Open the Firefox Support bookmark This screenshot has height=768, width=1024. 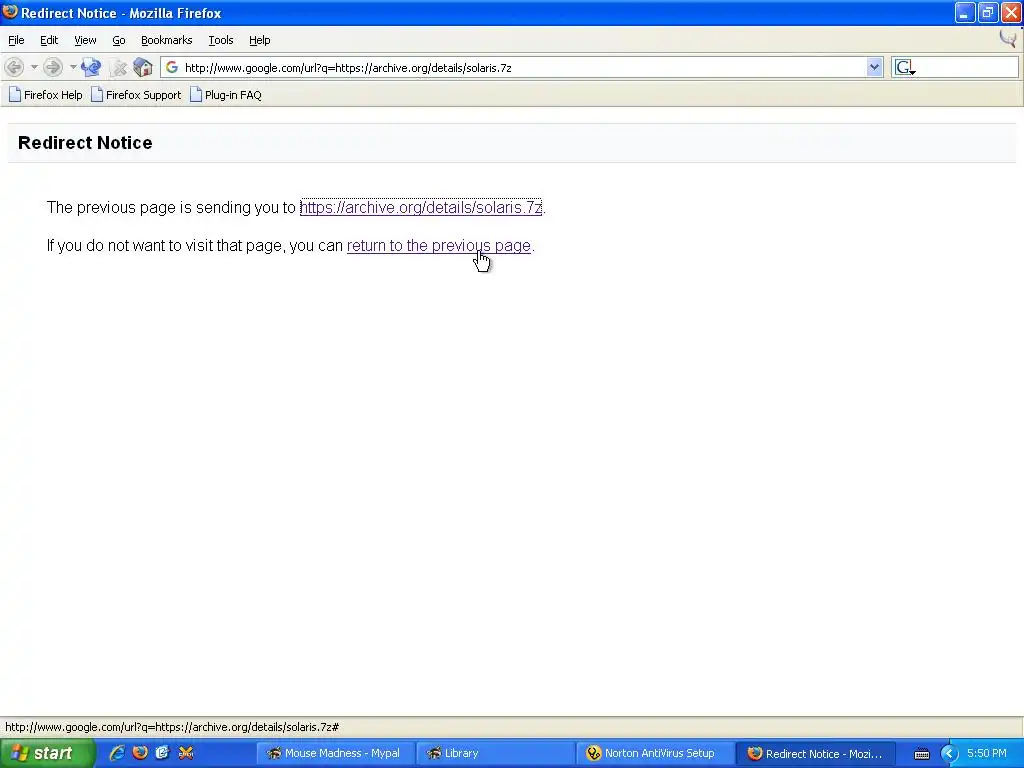136,95
